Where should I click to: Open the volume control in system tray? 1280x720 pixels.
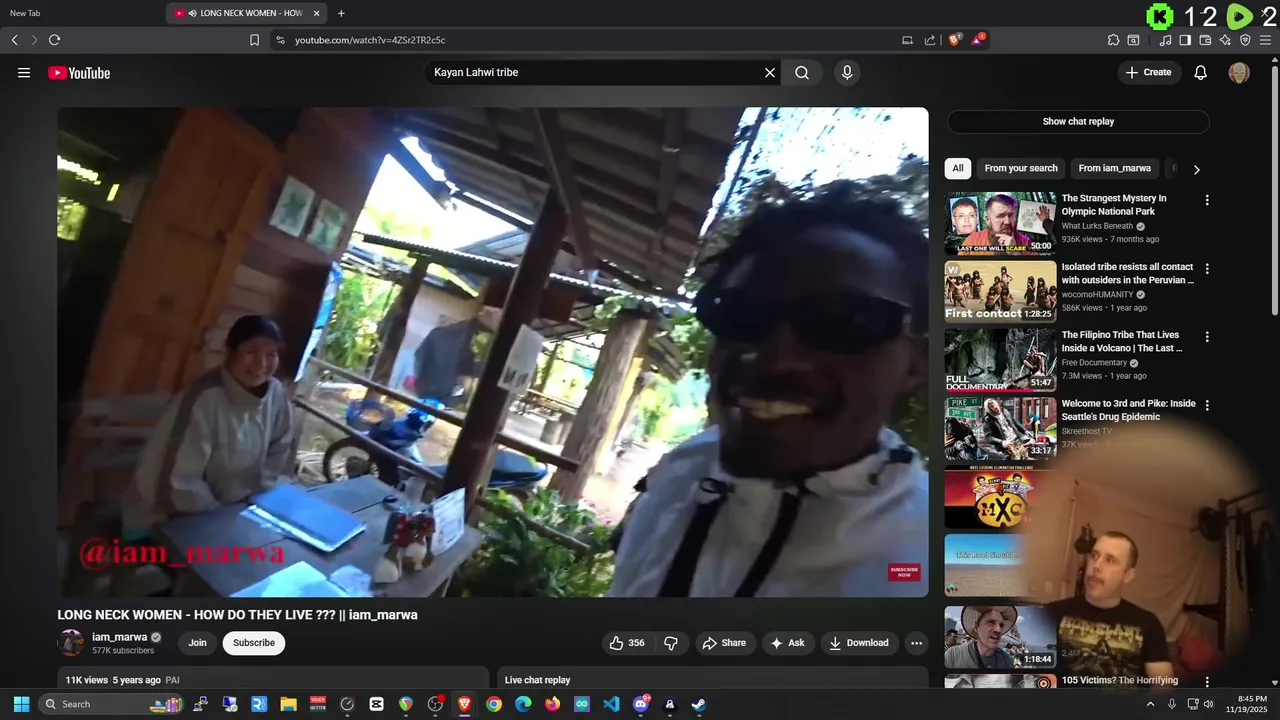click(1208, 704)
